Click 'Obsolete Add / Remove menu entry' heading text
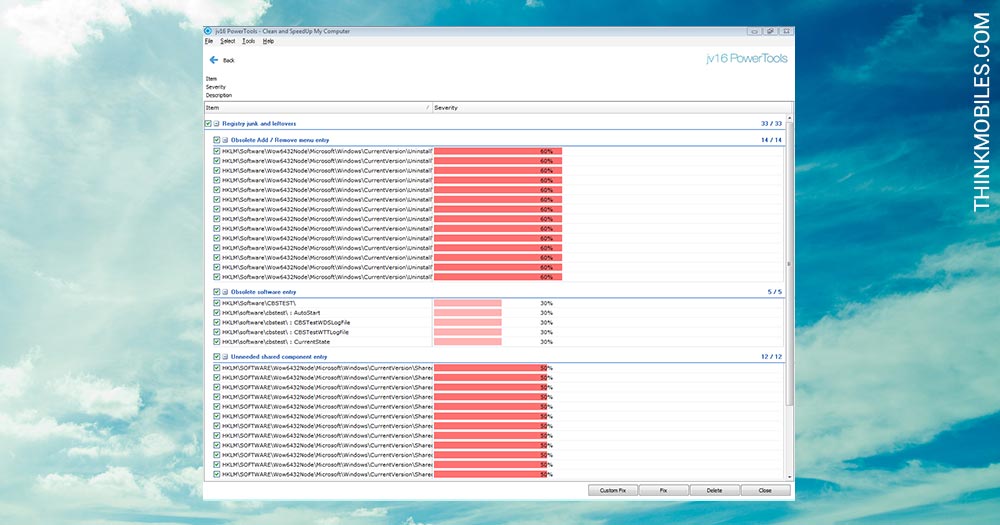The height and width of the screenshot is (525, 1000). (x=280, y=140)
